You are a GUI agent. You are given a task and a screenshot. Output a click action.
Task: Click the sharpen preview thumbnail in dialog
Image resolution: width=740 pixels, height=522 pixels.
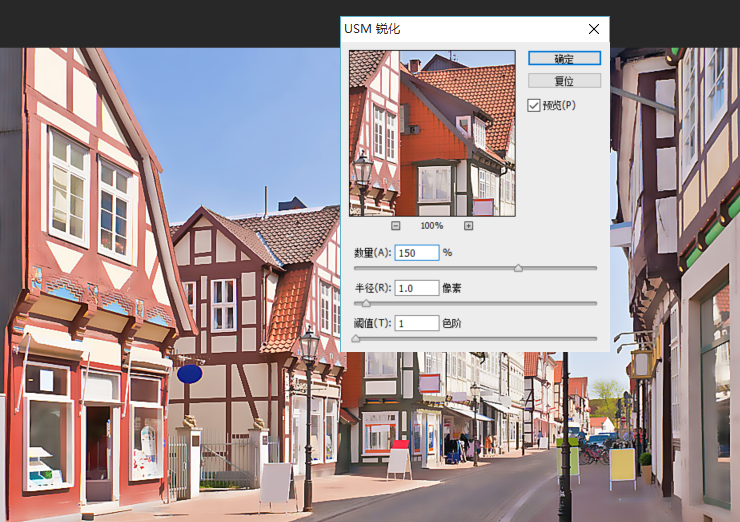point(432,133)
